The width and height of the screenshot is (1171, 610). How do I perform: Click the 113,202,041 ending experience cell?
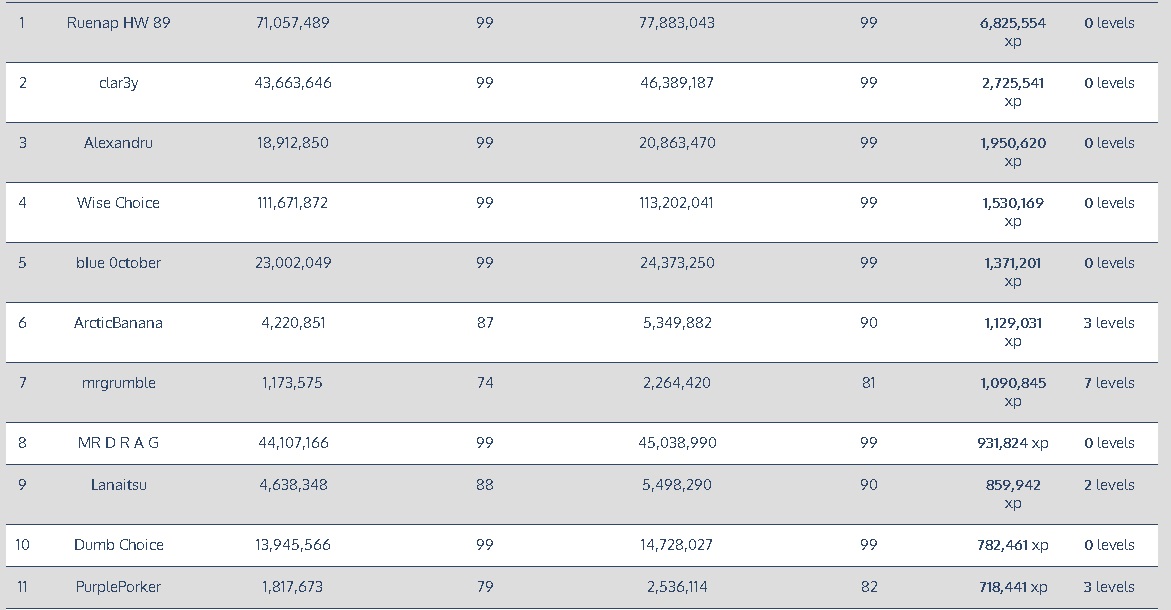point(677,203)
